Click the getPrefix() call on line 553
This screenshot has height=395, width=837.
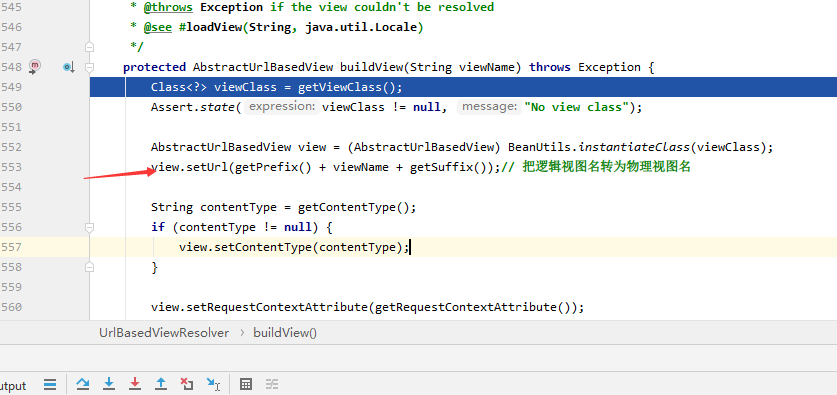(x=273, y=167)
